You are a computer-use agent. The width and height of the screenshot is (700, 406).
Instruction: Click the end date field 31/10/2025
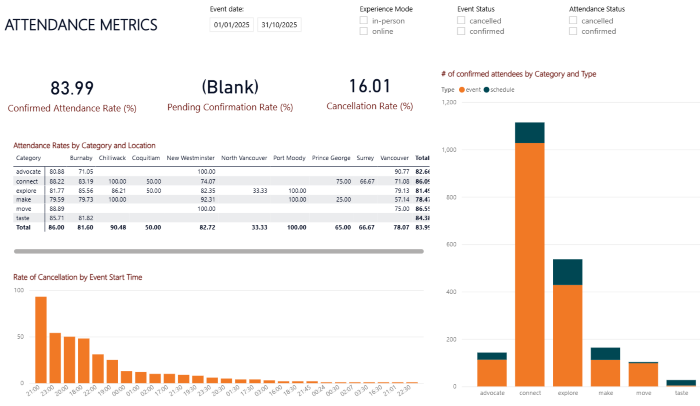(x=278, y=26)
